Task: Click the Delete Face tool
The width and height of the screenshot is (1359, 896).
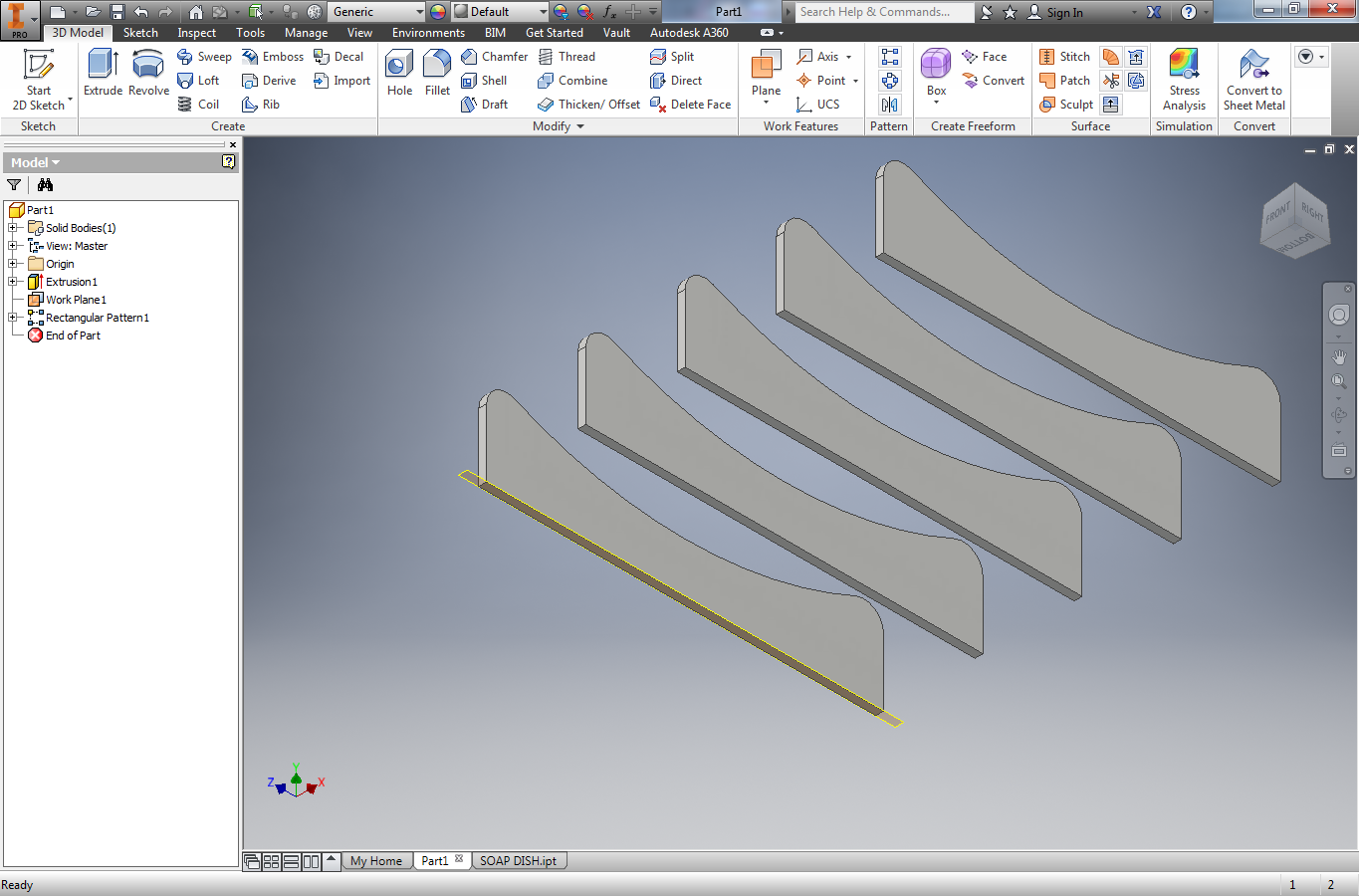Action: point(690,105)
